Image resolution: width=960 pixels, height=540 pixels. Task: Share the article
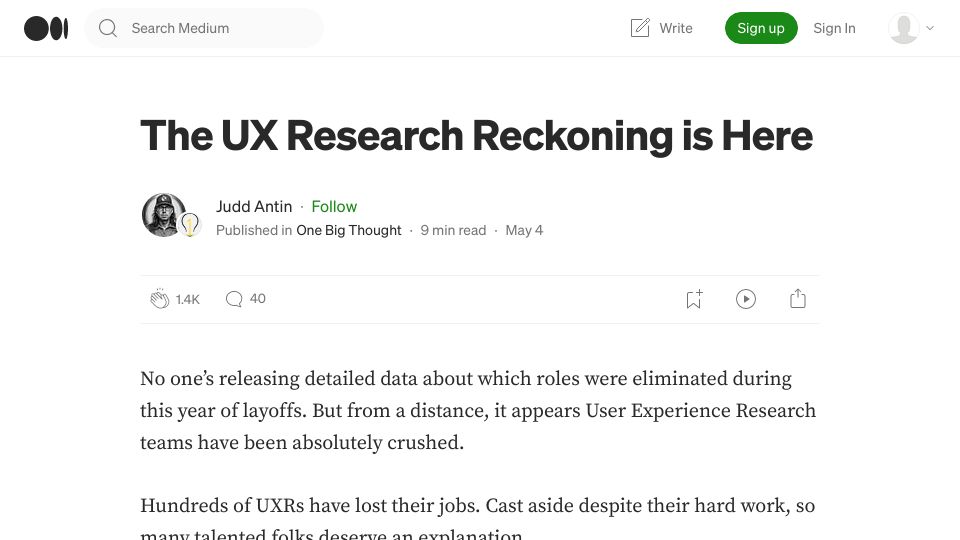click(x=798, y=299)
